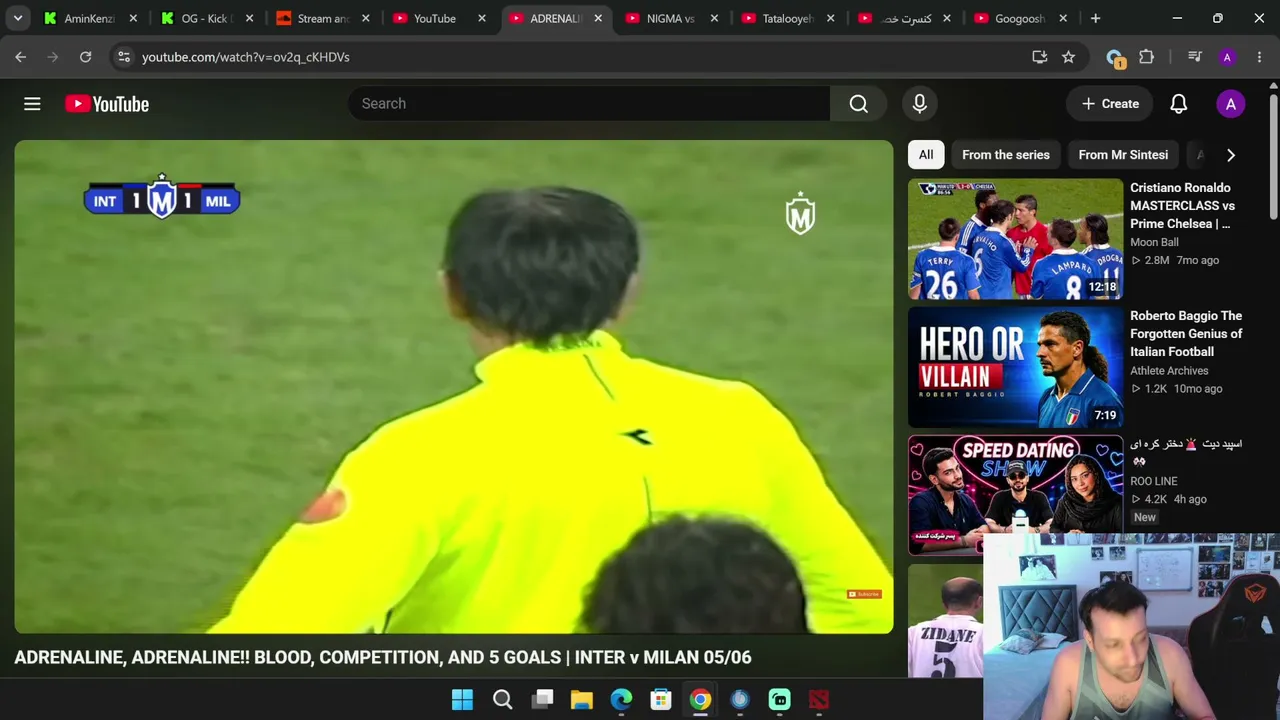Open the YouTube account avatar menu
Viewport: 1280px width, 720px height.
1231,104
